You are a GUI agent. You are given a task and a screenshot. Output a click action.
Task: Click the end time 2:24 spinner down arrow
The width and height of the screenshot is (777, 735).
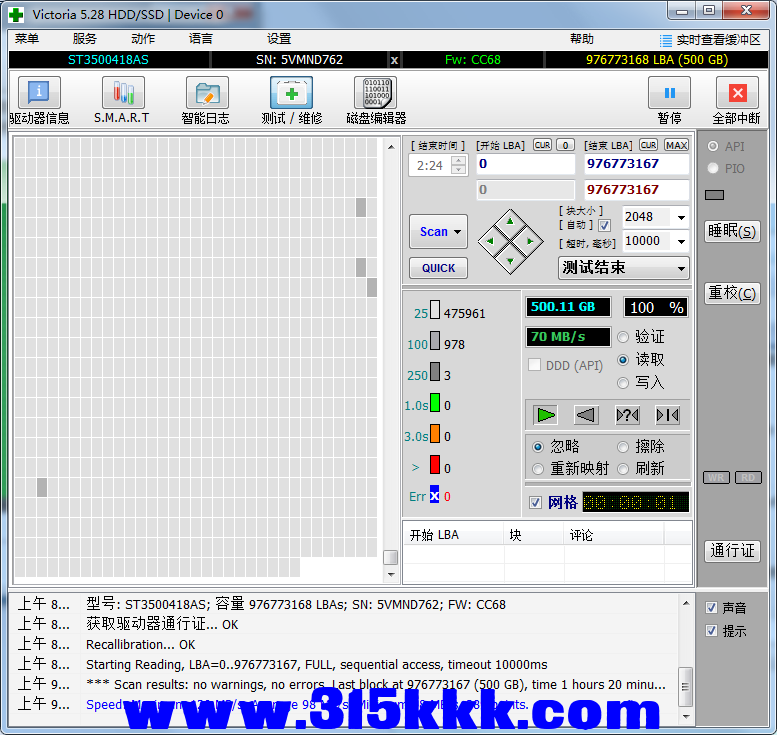(x=459, y=170)
